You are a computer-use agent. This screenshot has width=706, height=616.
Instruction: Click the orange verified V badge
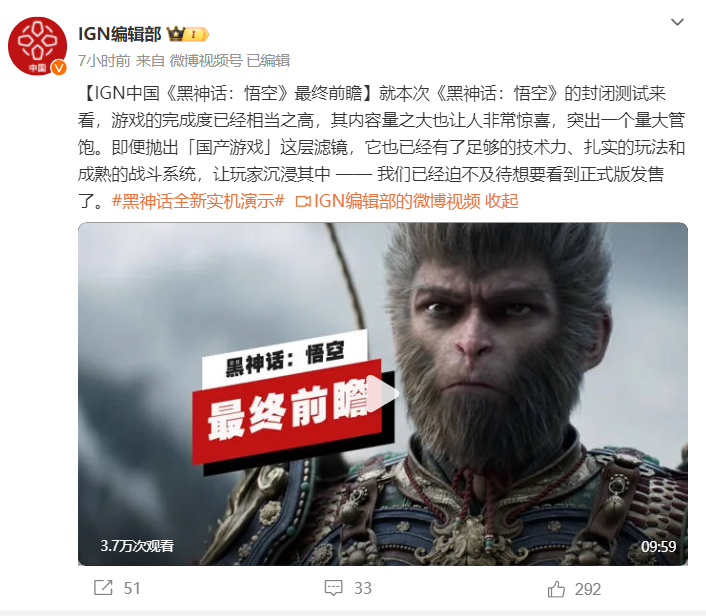click(x=59, y=68)
